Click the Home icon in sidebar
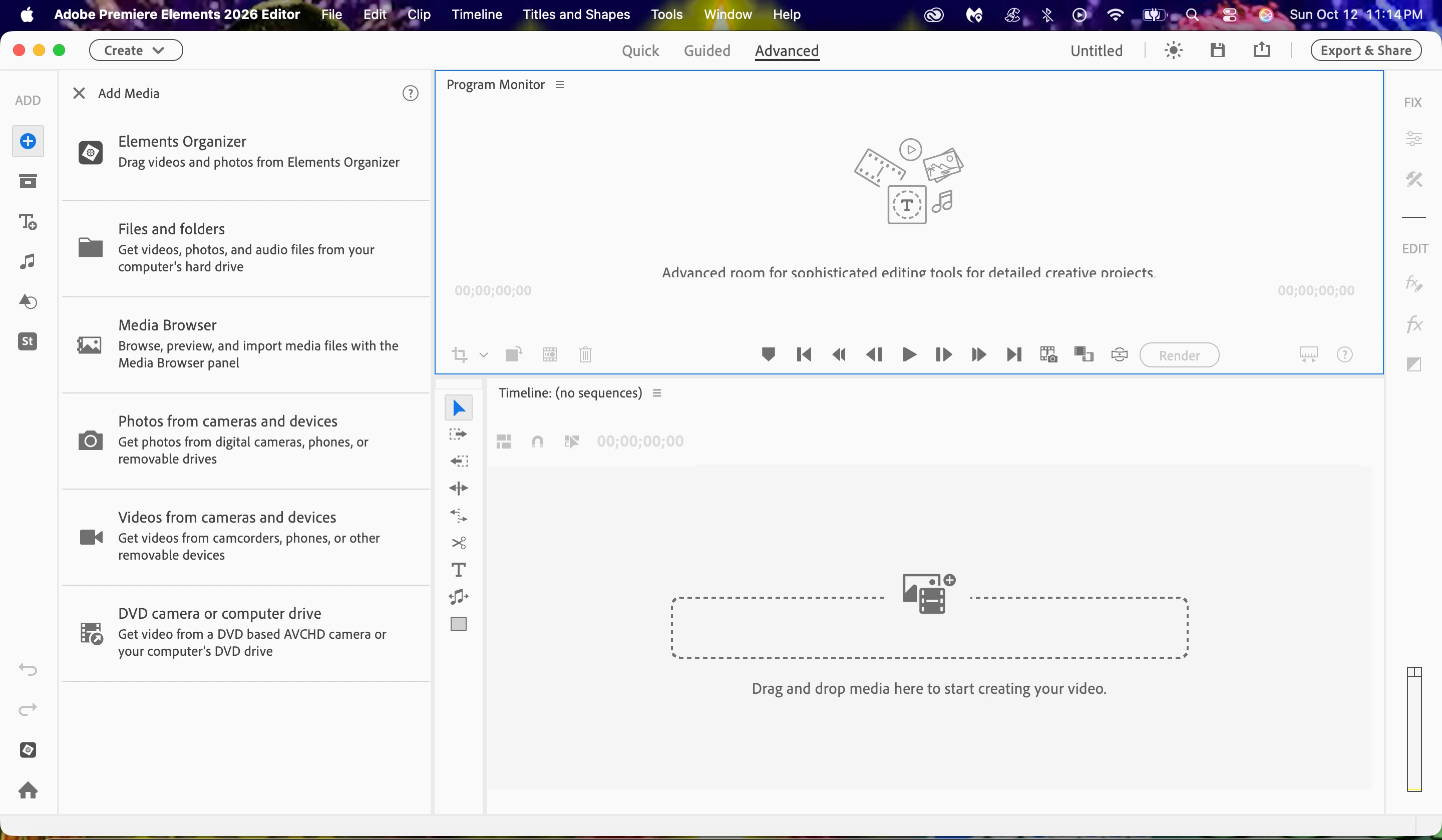1442x840 pixels. pyautogui.click(x=28, y=790)
